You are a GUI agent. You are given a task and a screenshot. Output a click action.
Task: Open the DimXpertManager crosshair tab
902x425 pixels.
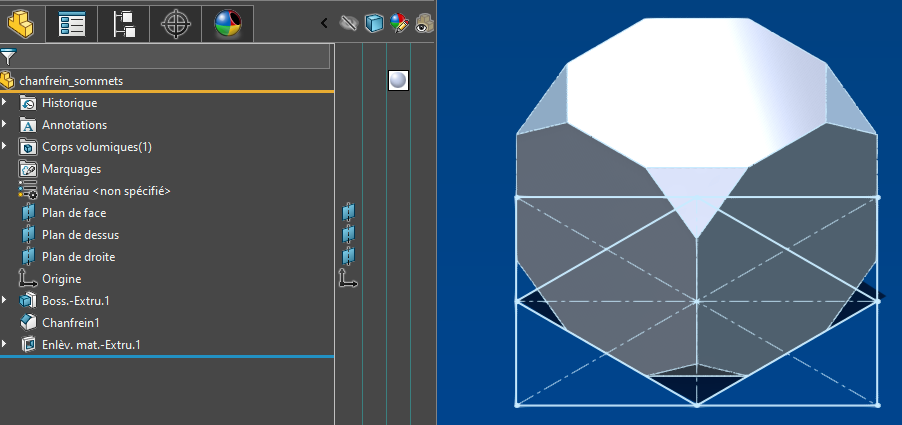click(x=175, y=24)
